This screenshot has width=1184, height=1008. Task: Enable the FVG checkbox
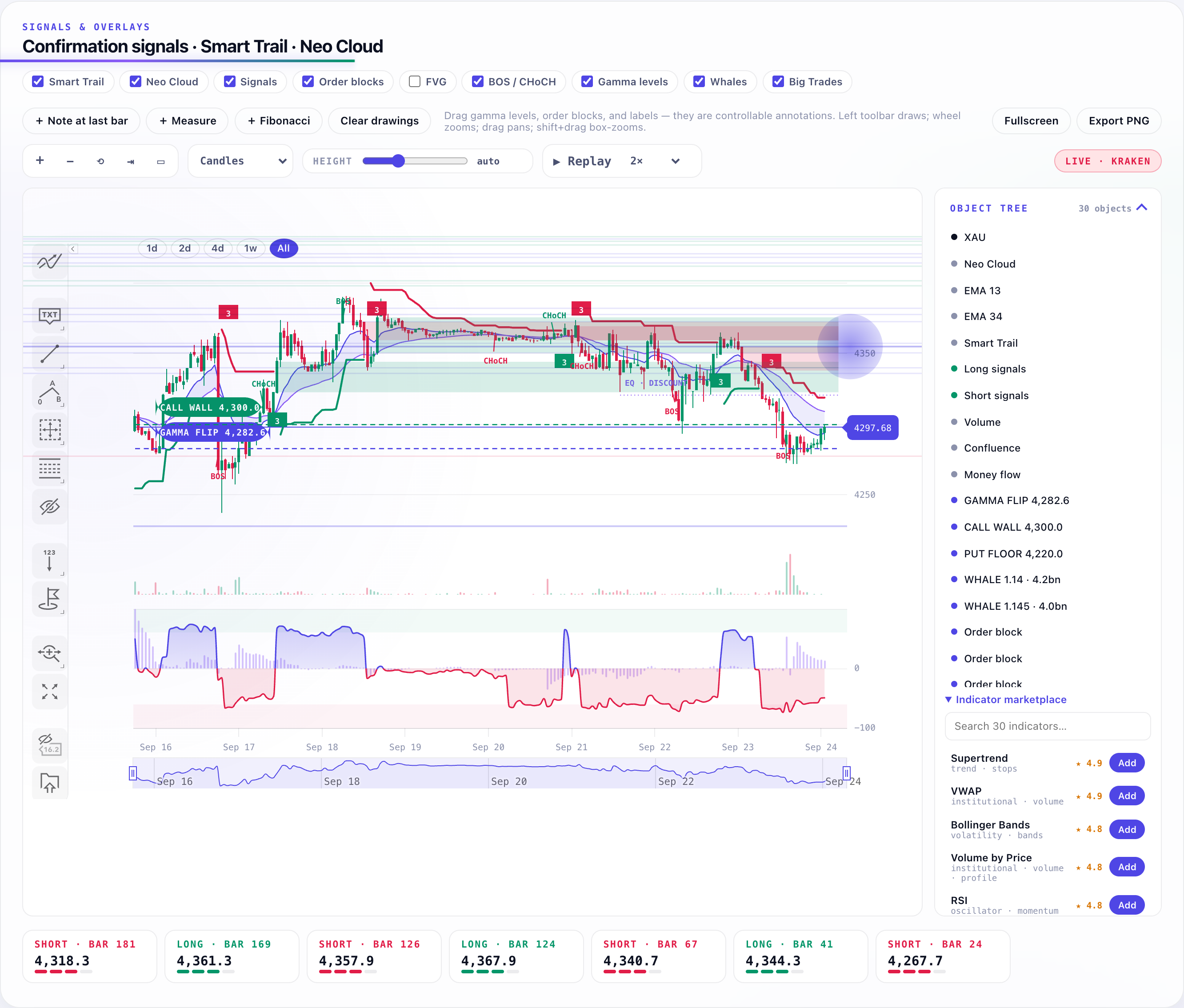point(415,82)
